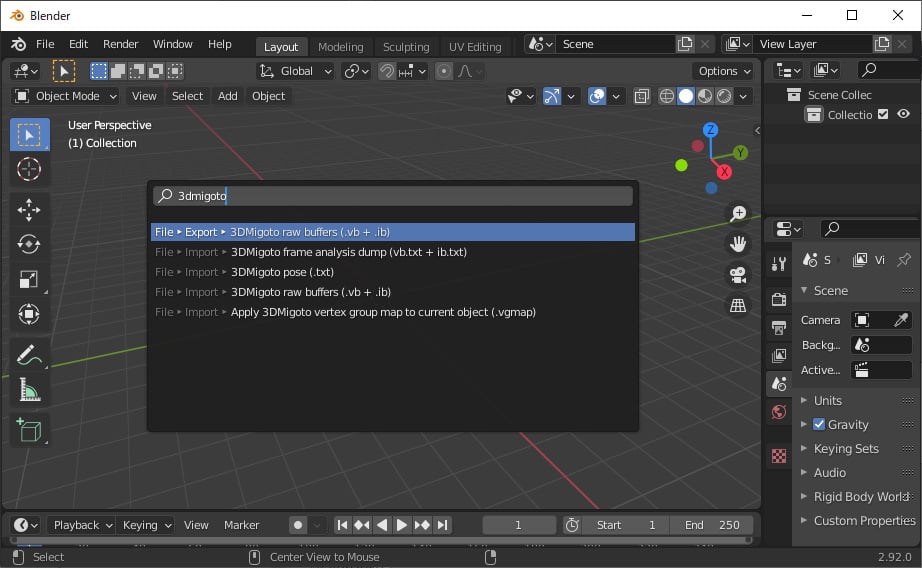Viewport: 922px width, 568px height.
Task: Open the Scene properties tab
Action: click(779, 384)
